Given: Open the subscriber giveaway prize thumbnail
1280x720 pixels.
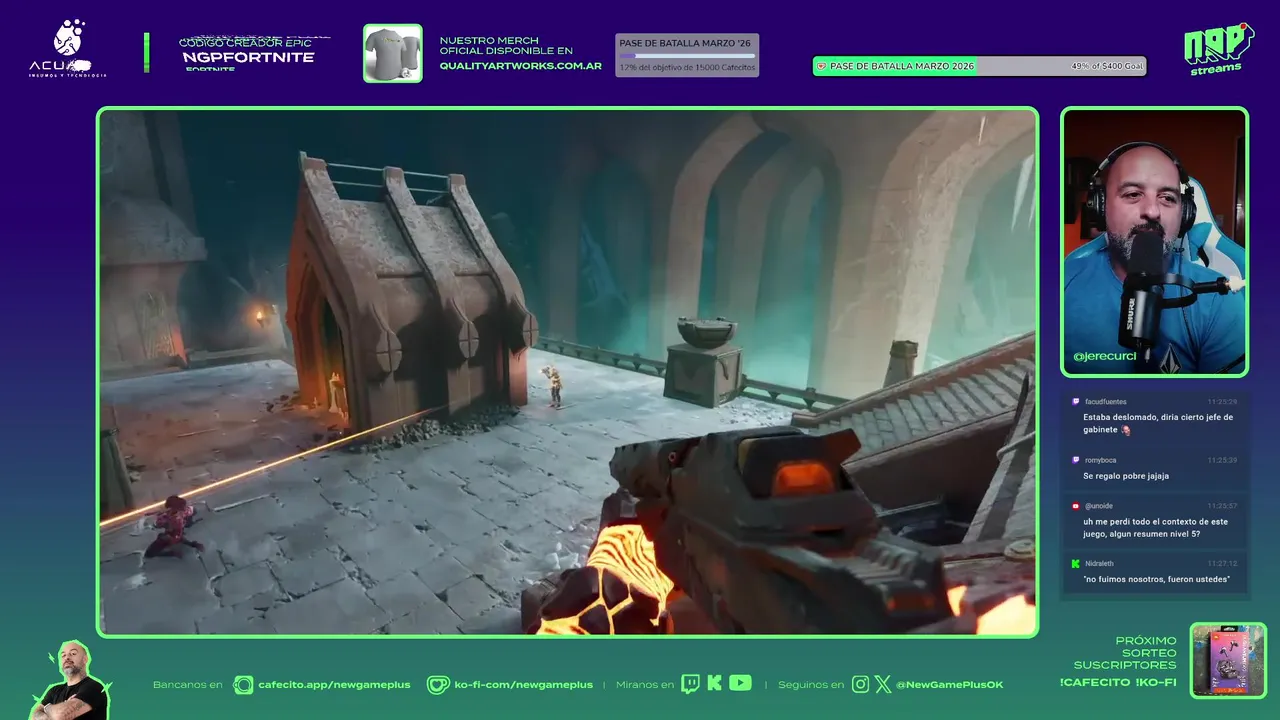Looking at the screenshot, I should [1228, 660].
